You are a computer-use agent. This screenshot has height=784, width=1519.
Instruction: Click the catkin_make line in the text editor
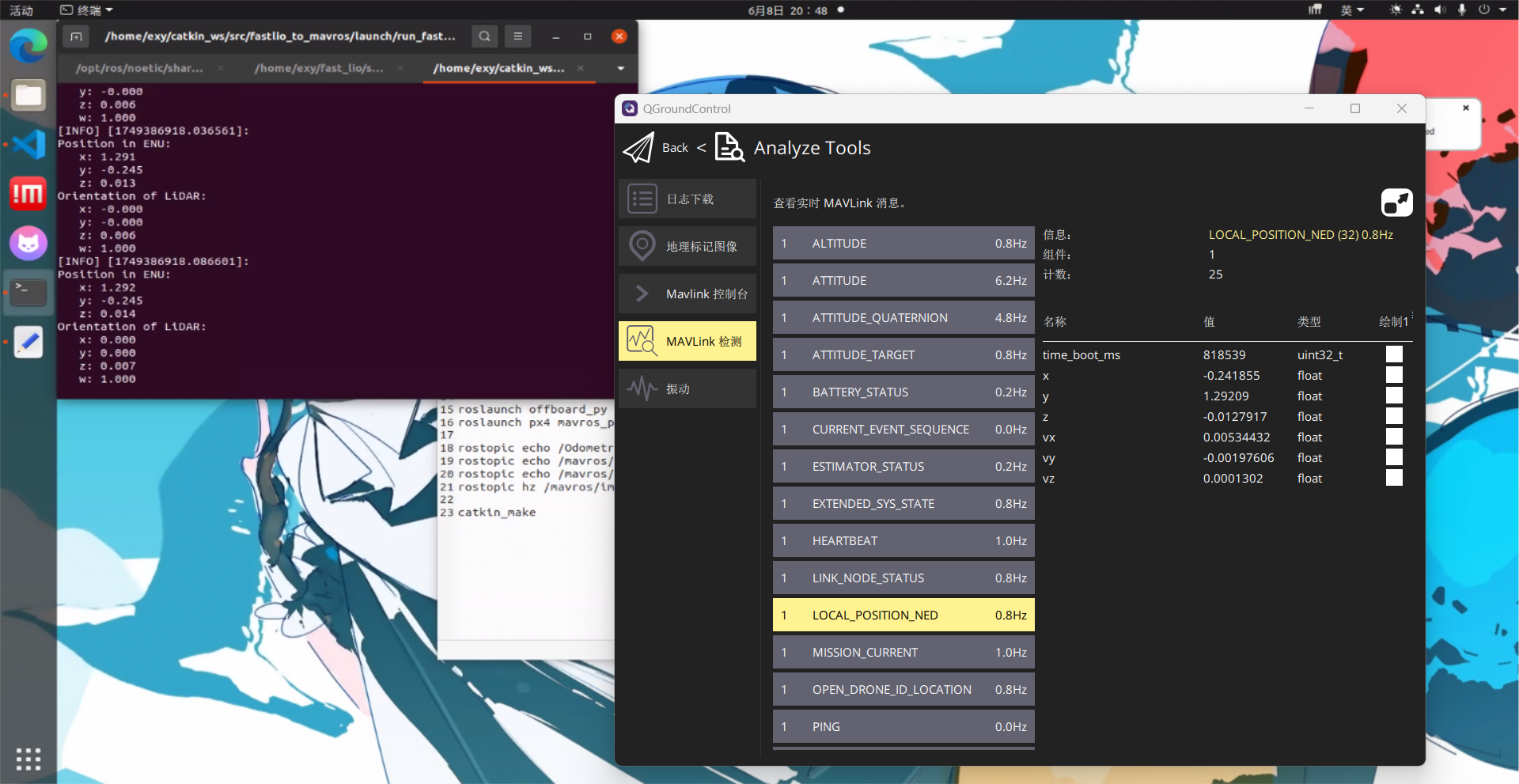[x=497, y=513]
